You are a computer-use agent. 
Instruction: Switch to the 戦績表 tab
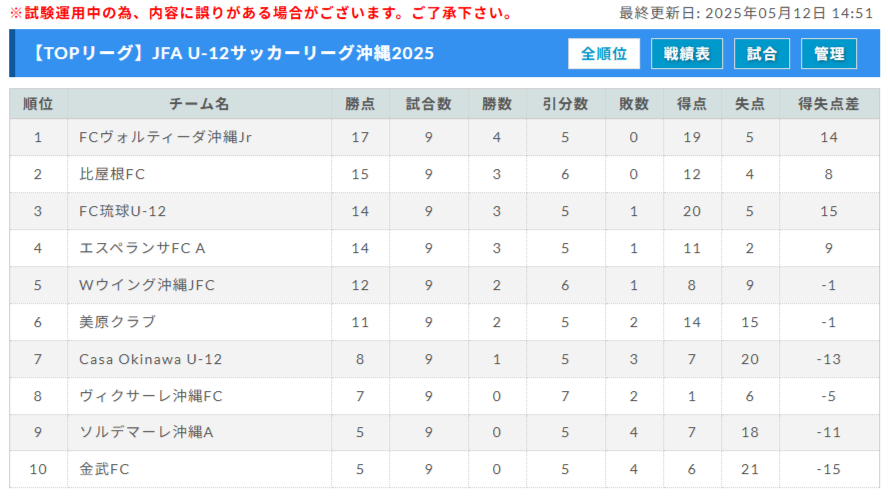[x=686, y=54]
